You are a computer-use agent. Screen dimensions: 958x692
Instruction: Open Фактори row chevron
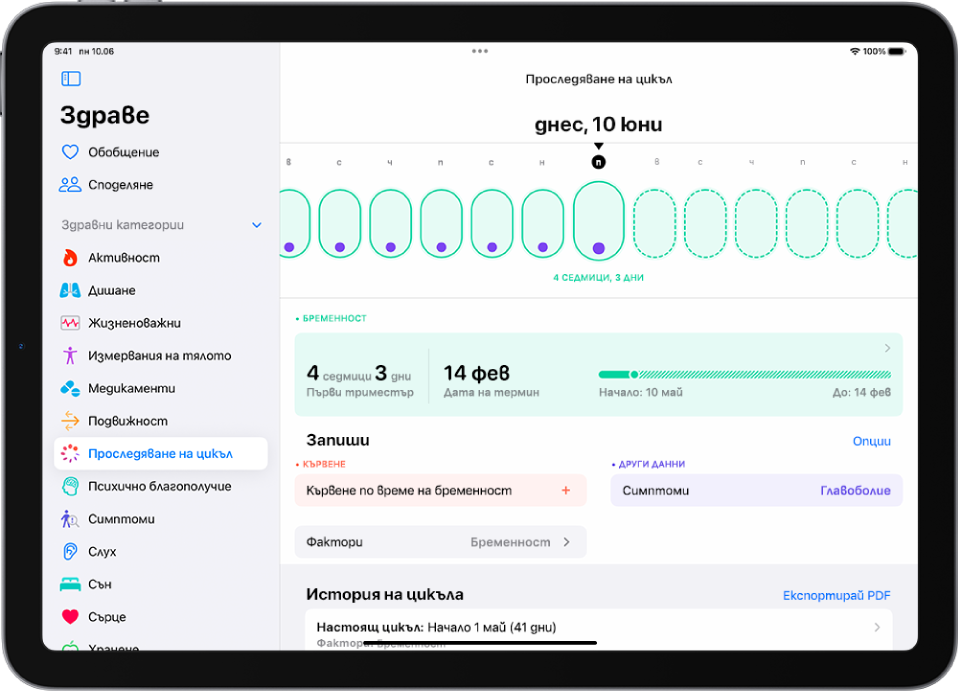coord(567,542)
